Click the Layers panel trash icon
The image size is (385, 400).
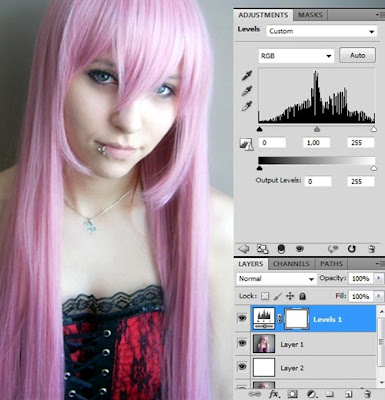pos(367,394)
